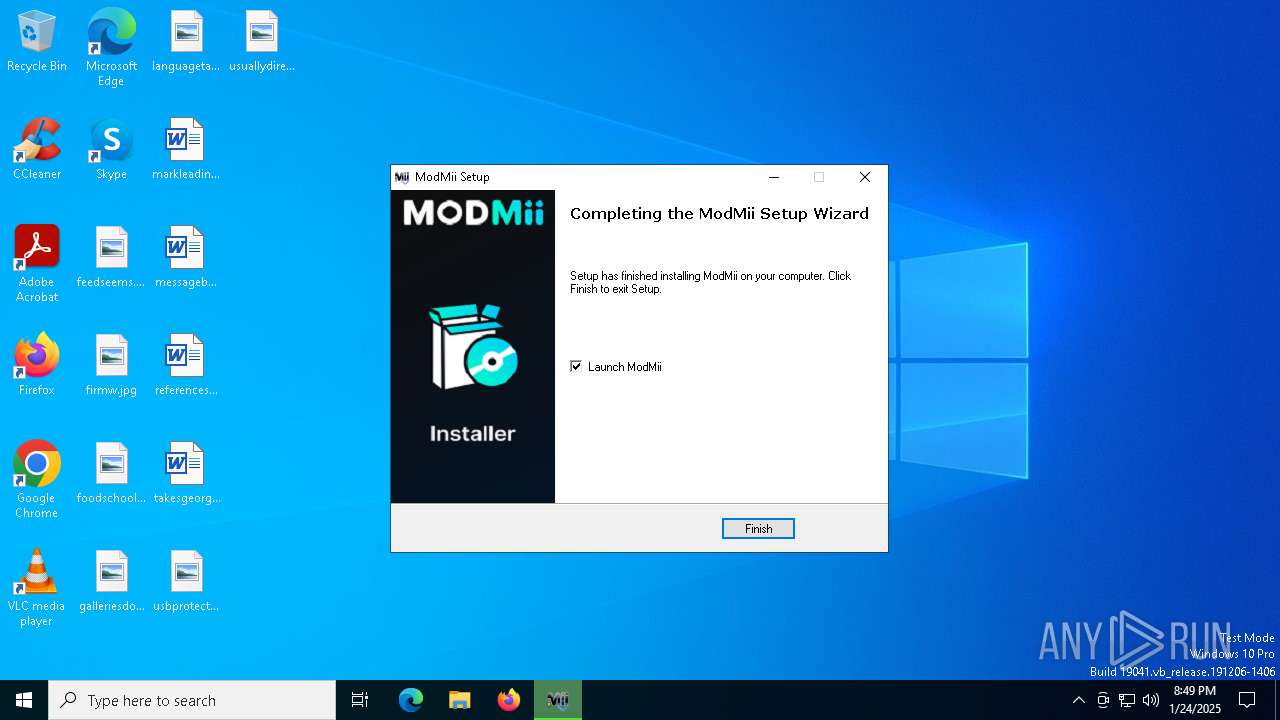The height and width of the screenshot is (720, 1280).
Task: Open Task View from the taskbar
Action: [x=360, y=700]
